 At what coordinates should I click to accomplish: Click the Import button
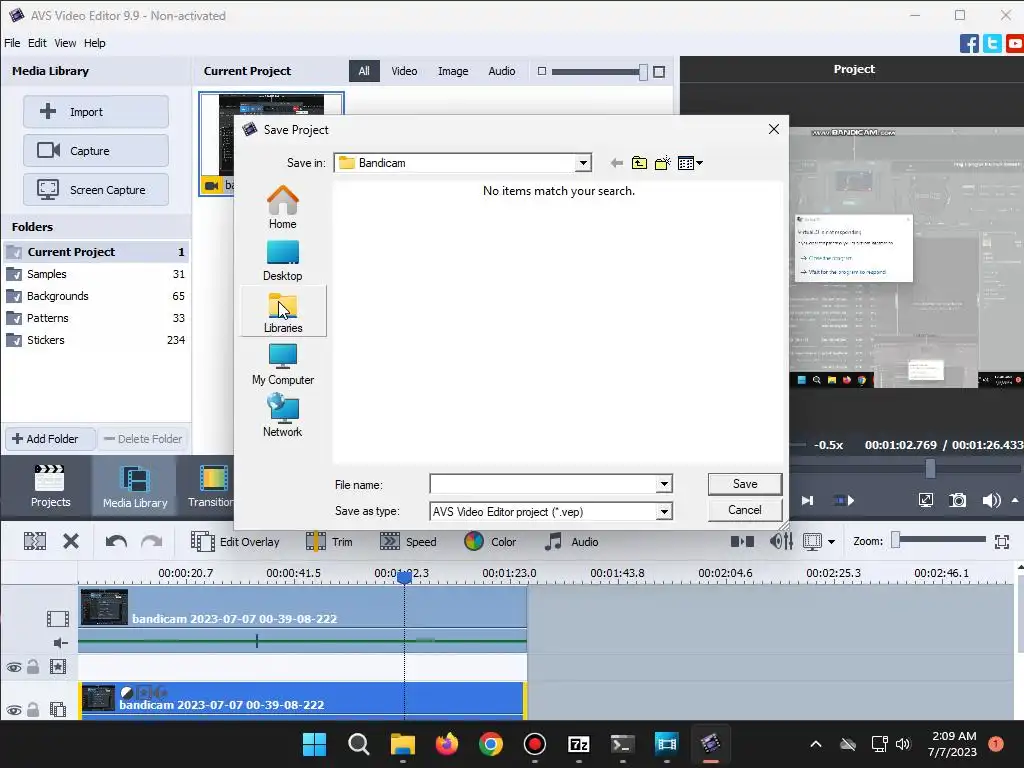coord(96,112)
